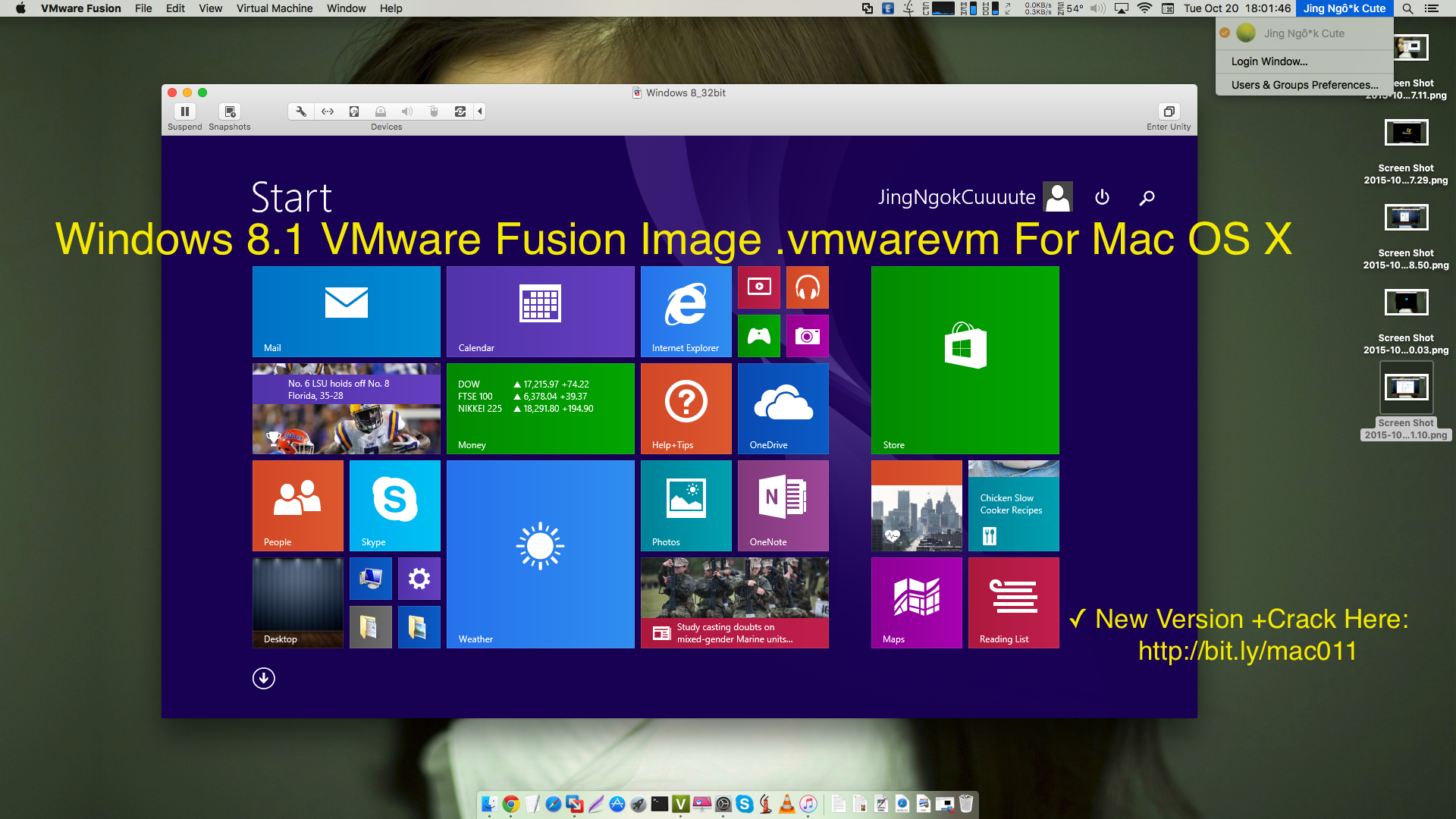
Task: Select Login Window… menu entry
Action: point(1269,61)
